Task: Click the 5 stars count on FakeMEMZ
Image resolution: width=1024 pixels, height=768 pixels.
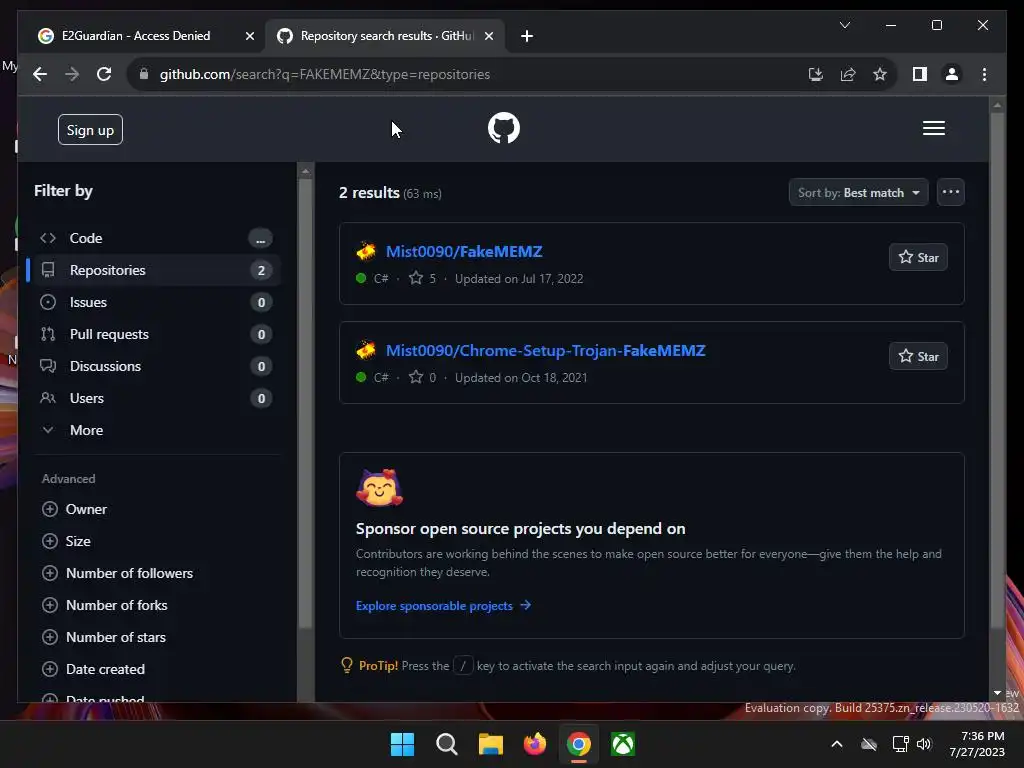Action: coord(423,279)
